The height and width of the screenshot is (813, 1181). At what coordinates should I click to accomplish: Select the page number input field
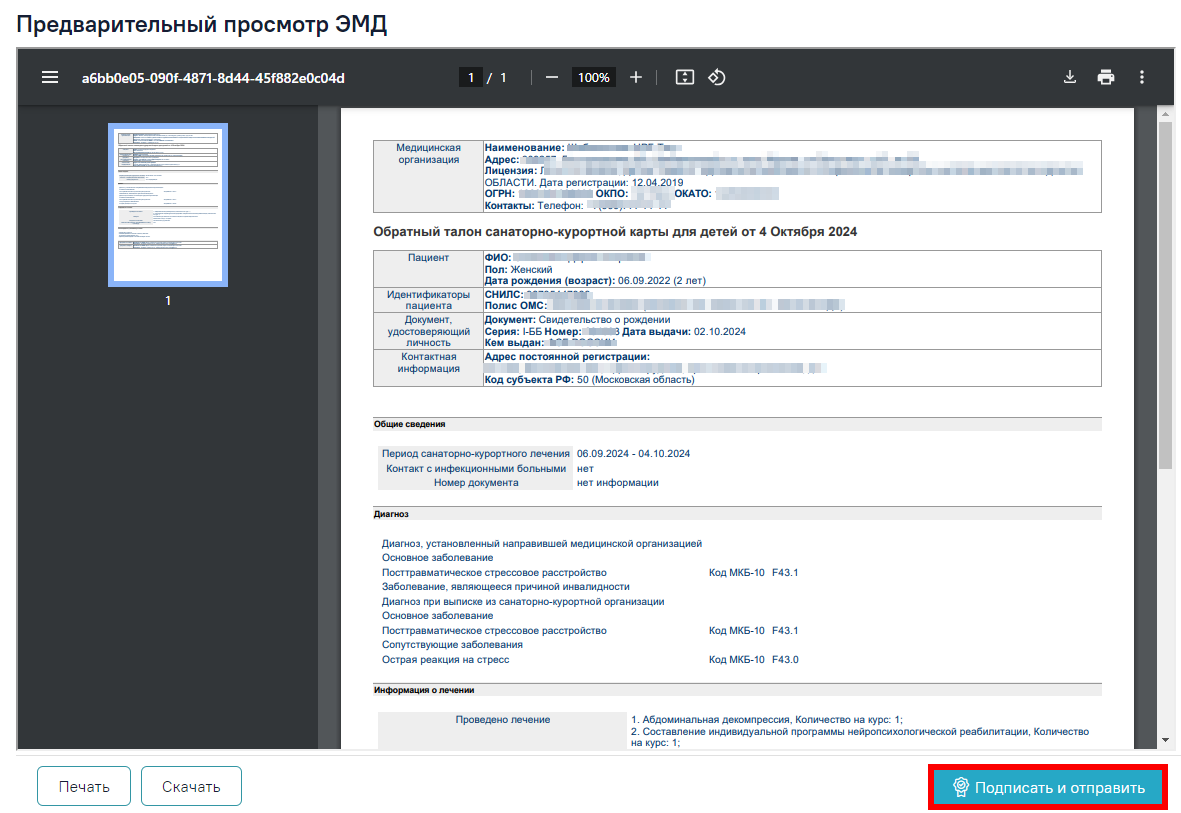[x=471, y=78]
